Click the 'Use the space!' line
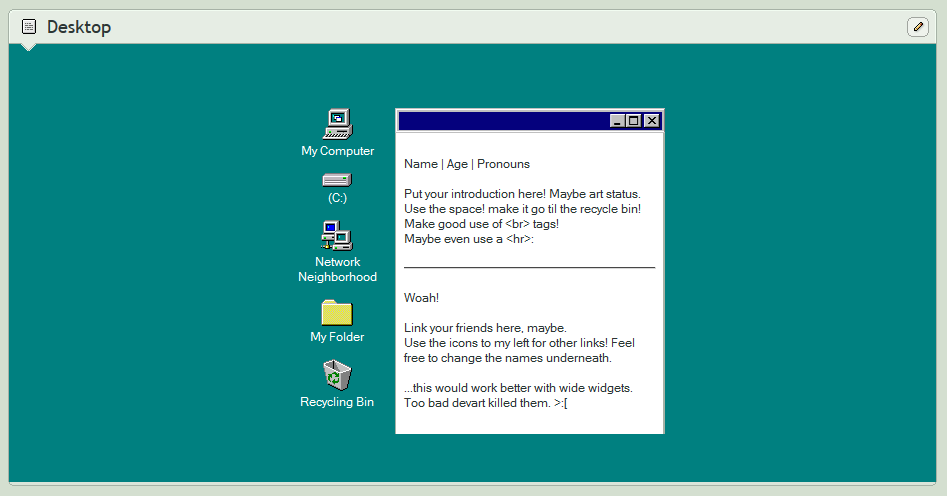The width and height of the screenshot is (947, 496). point(522,209)
